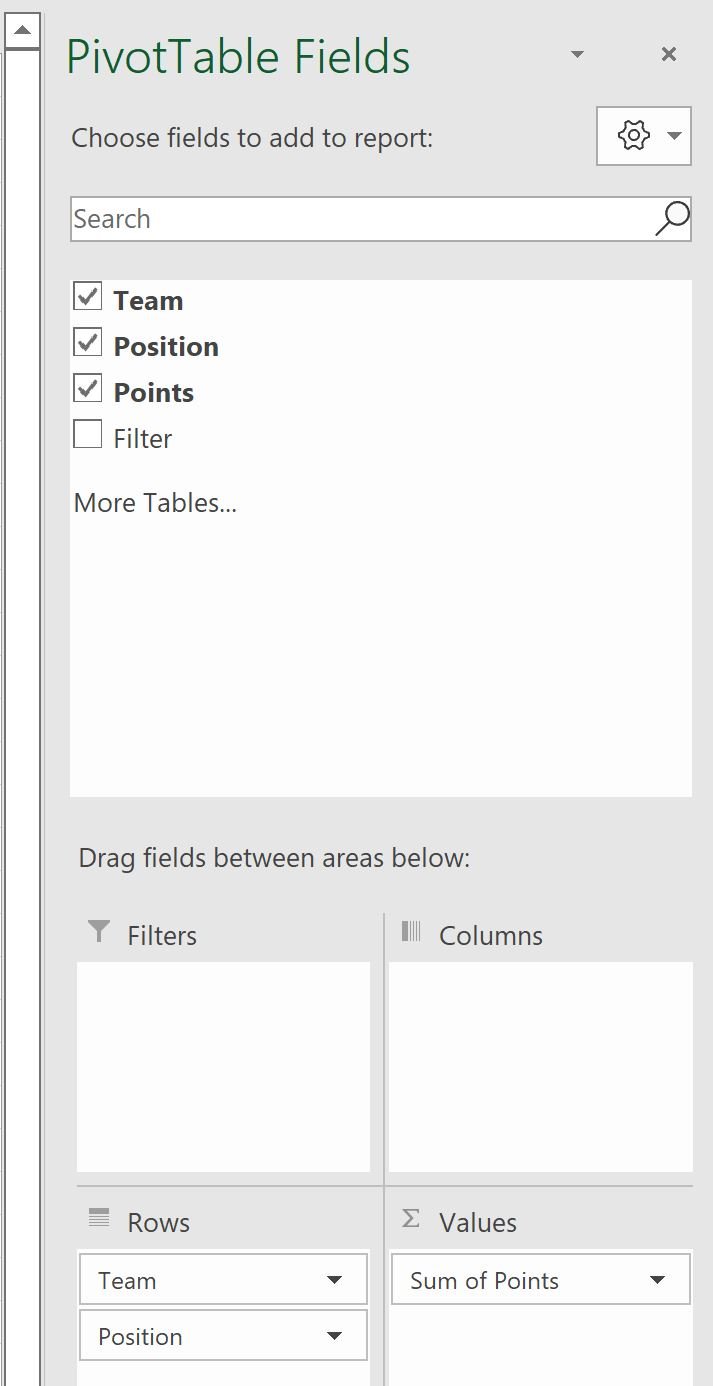713x1386 pixels.
Task: Click the empty Filters drop area
Action: point(223,1067)
